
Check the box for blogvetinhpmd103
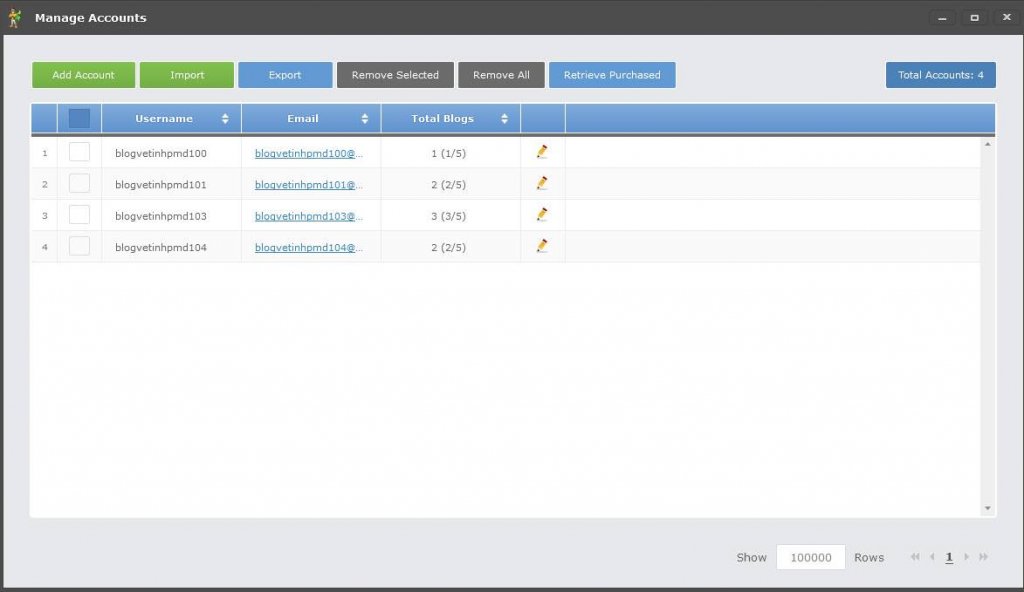[79, 215]
